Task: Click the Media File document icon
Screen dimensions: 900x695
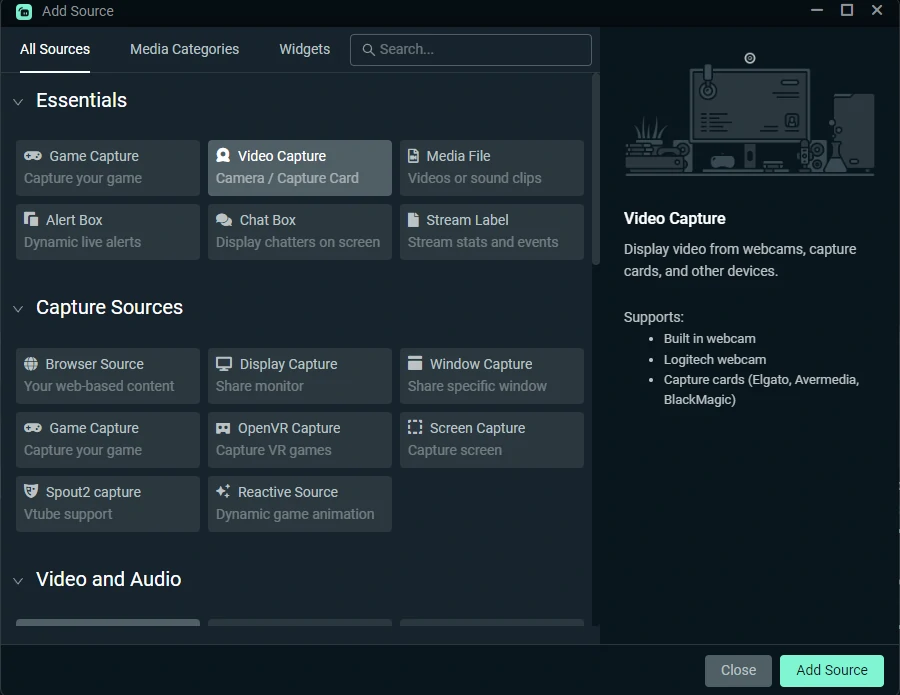Action: pyautogui.click(x=414, y=156)
